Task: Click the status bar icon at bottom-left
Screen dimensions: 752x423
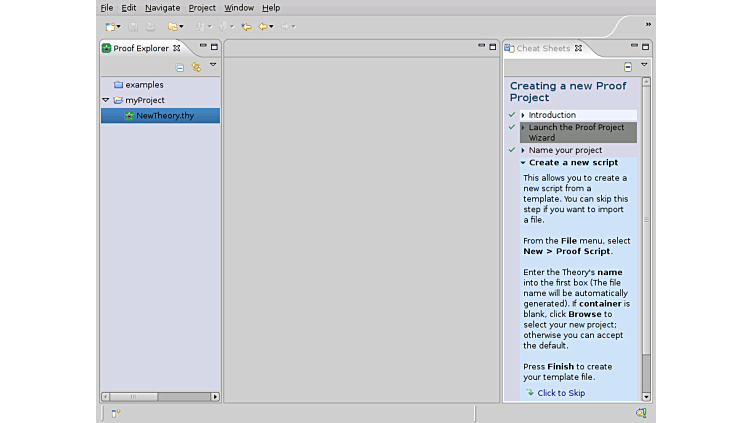Action: pyautogui.click(x=116, y=412)
